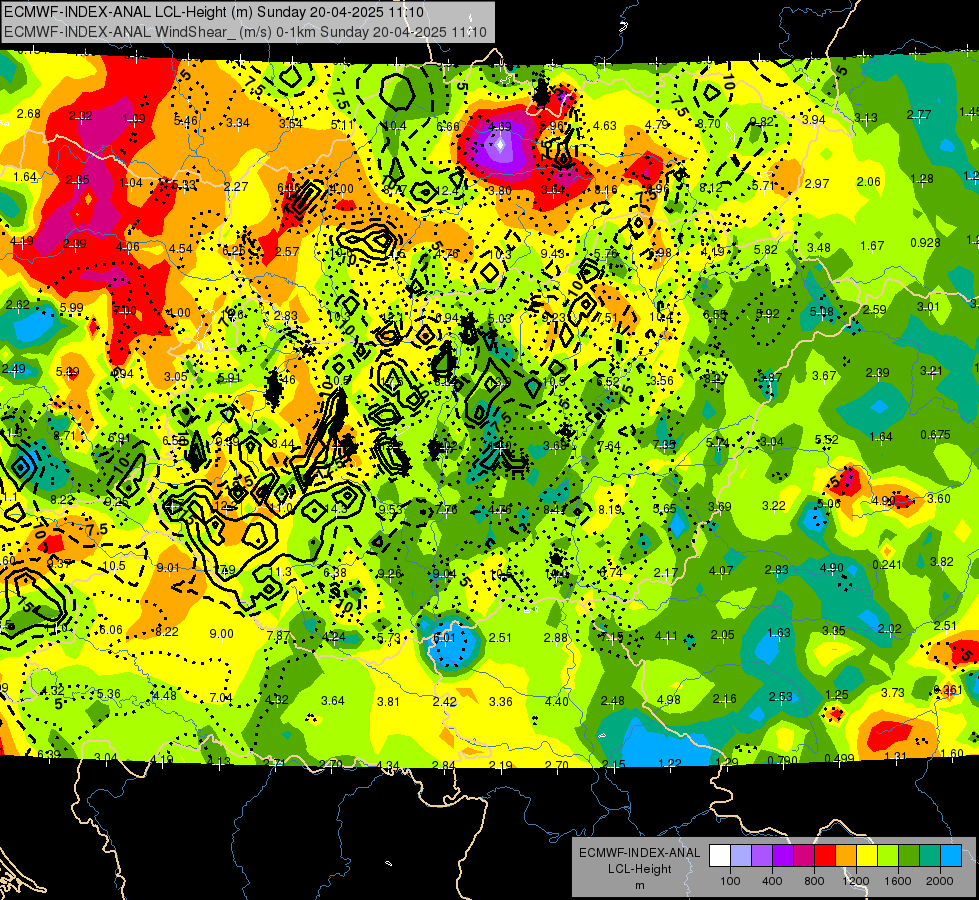Click the map value 5.52
Screen dimensions: 979x900
(x=827, y=440)
